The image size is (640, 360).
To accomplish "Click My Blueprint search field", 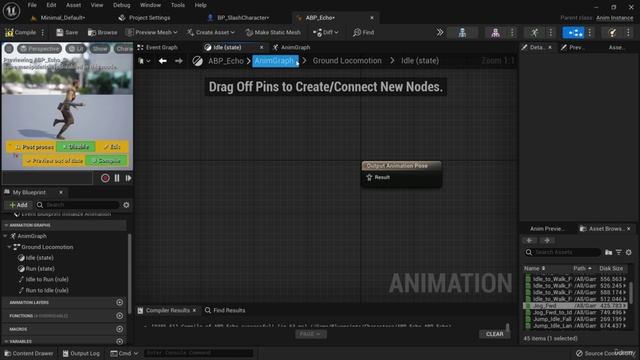I will coord(78,205).
